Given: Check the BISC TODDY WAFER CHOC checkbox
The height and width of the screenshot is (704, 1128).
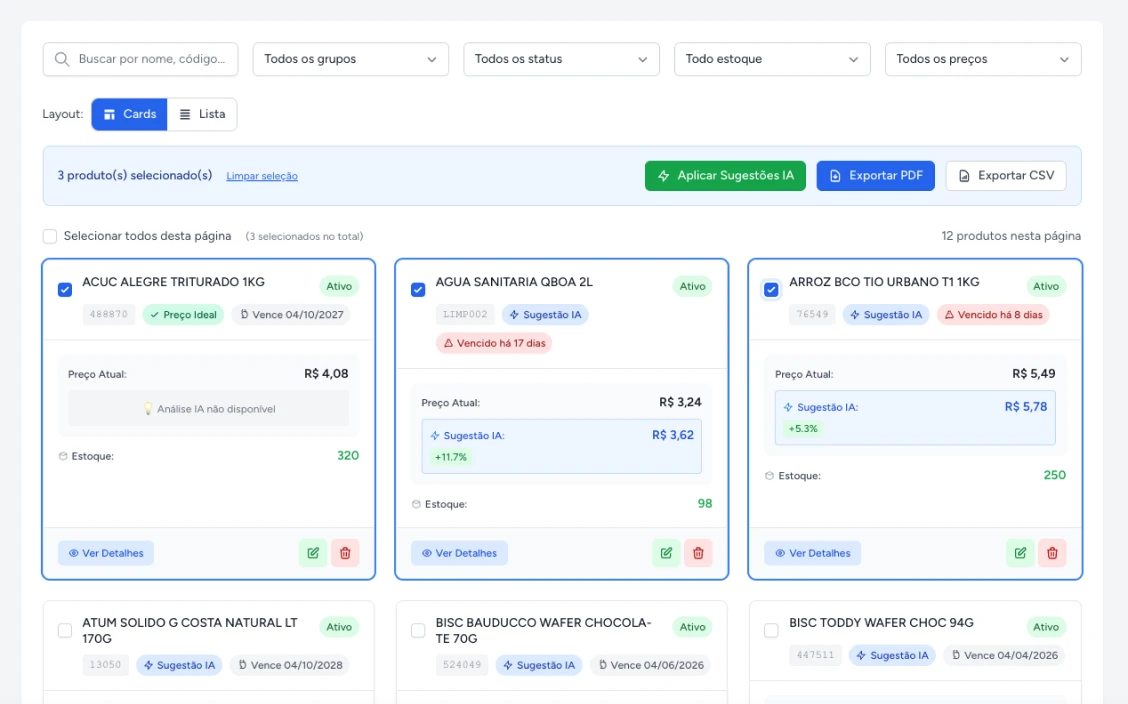Looking at the screenshot, I should tap(771, 631).
